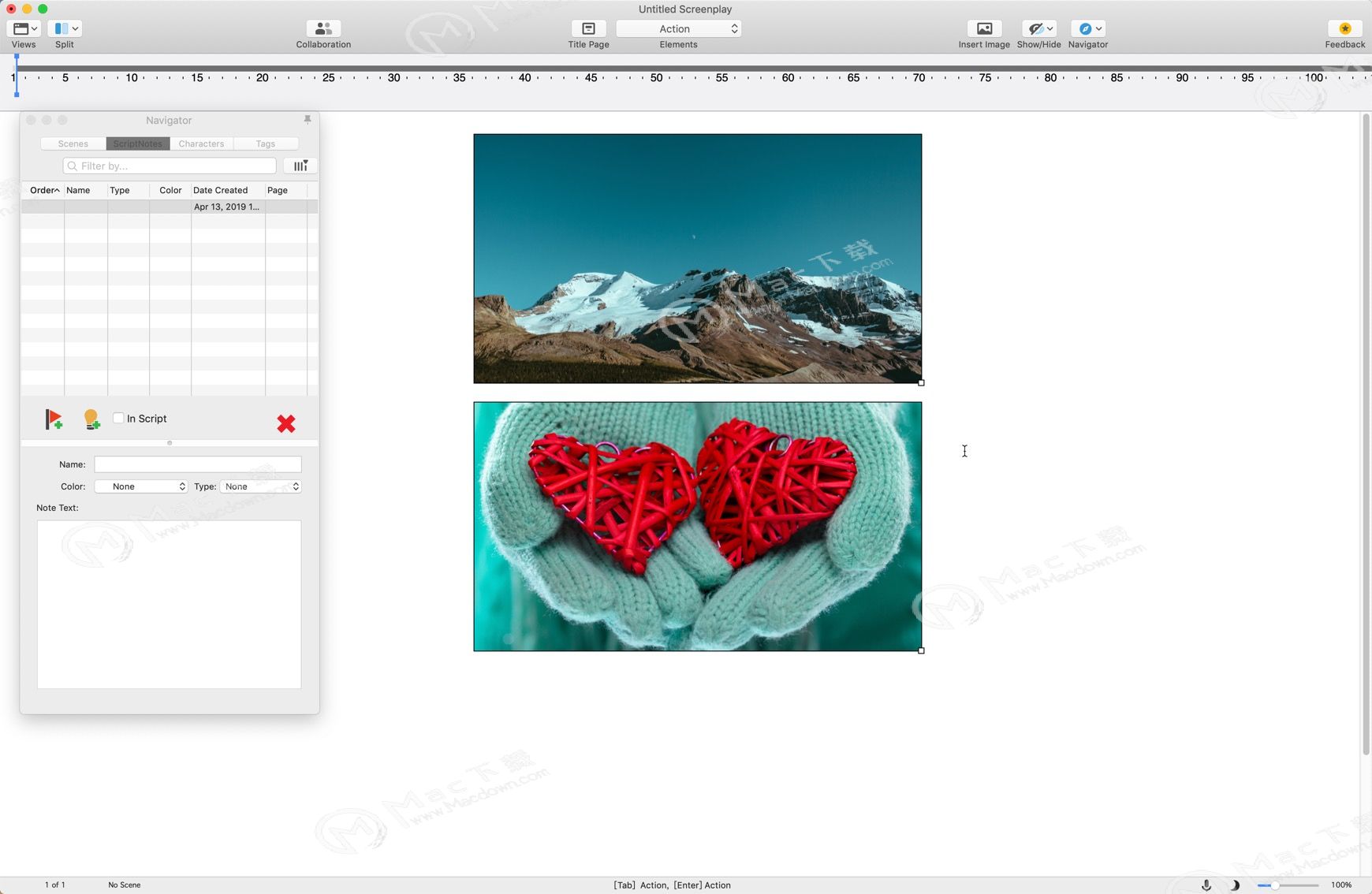Screen dimensions: 1372x894
Task: Open the column options filter icon
Action: [300, 166]
